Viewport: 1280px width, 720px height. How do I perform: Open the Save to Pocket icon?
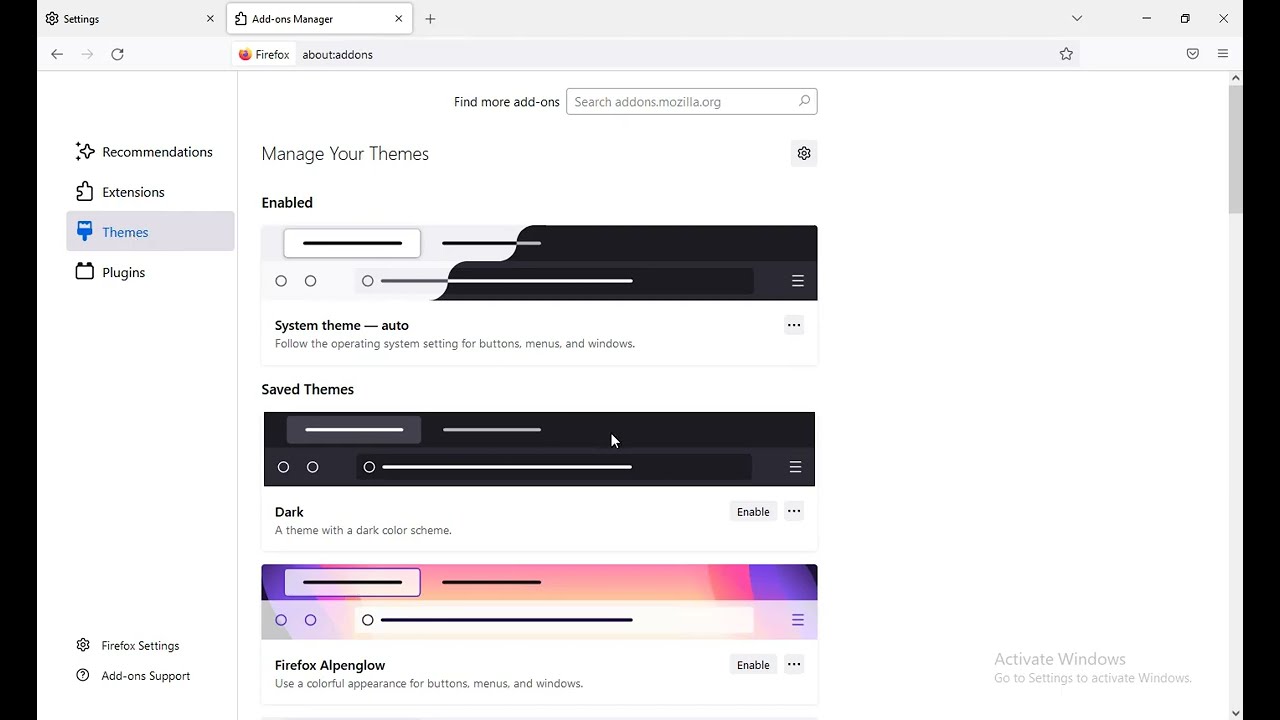click(1193, 55)
